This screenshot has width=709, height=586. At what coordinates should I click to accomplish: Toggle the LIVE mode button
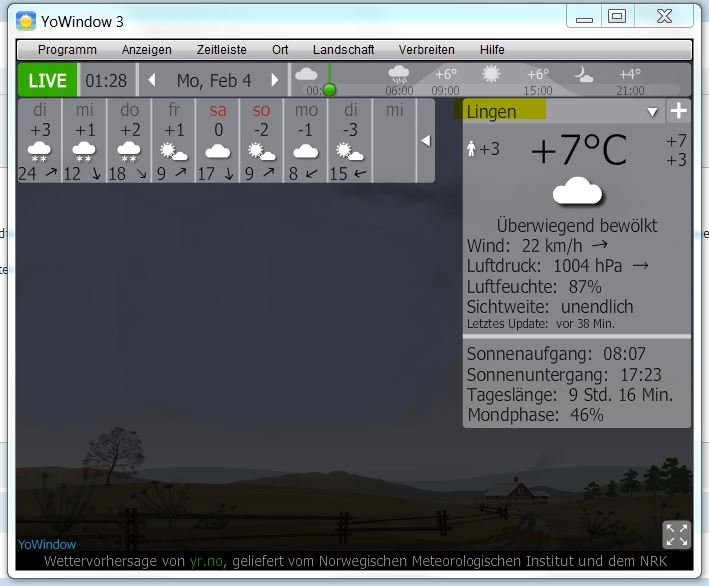click(47, 80)
